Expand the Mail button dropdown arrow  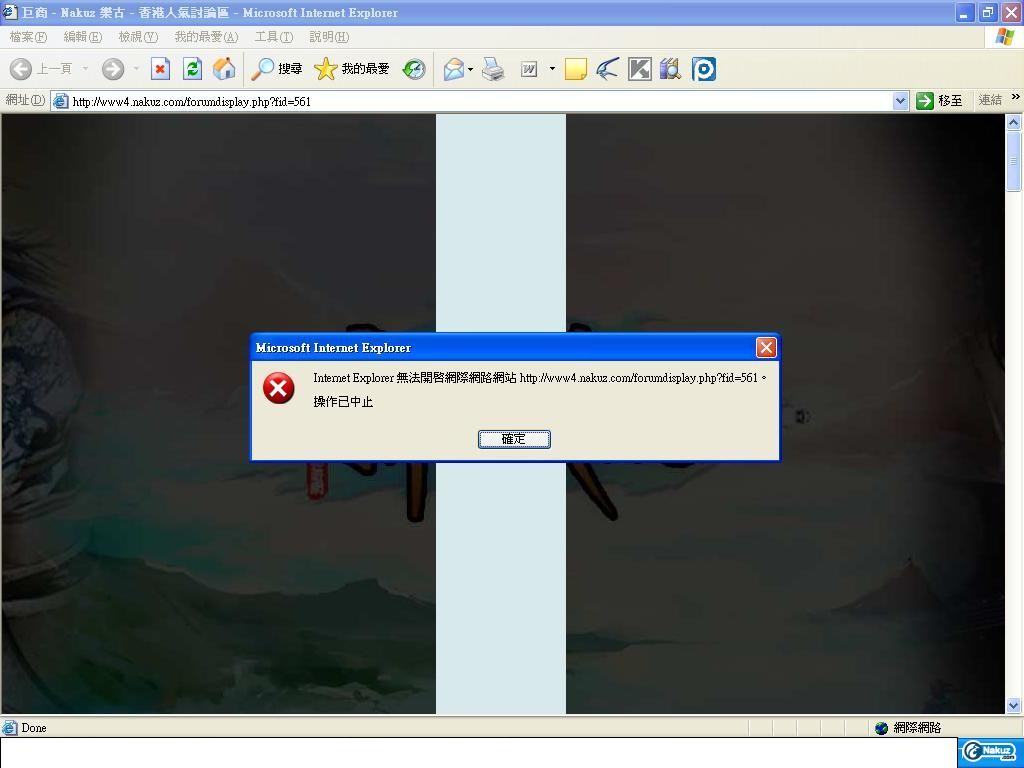pos(470,69)
